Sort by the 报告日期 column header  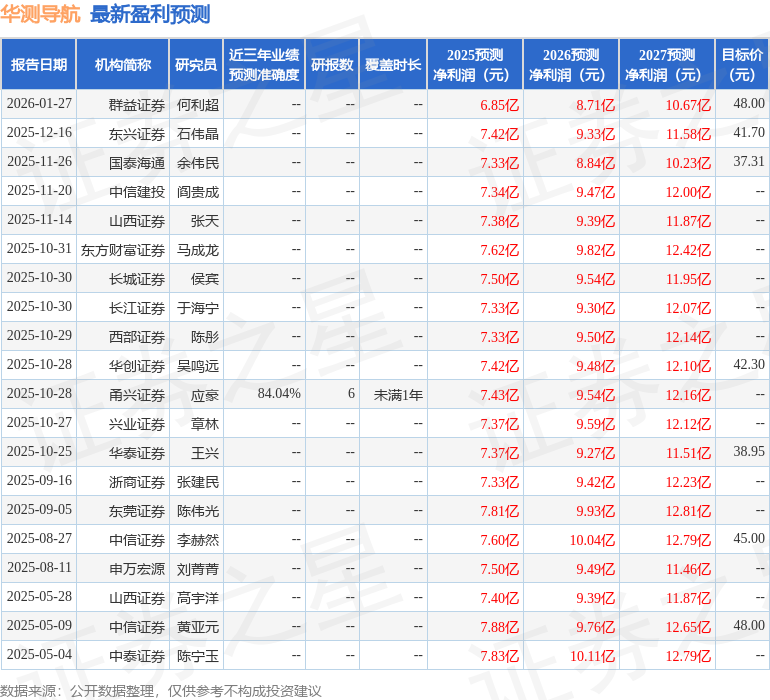39,65
